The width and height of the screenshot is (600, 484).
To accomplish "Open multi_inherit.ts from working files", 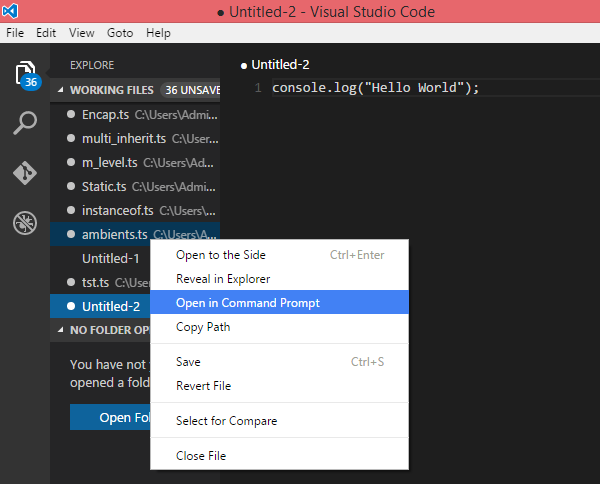I will click(124, 138).
